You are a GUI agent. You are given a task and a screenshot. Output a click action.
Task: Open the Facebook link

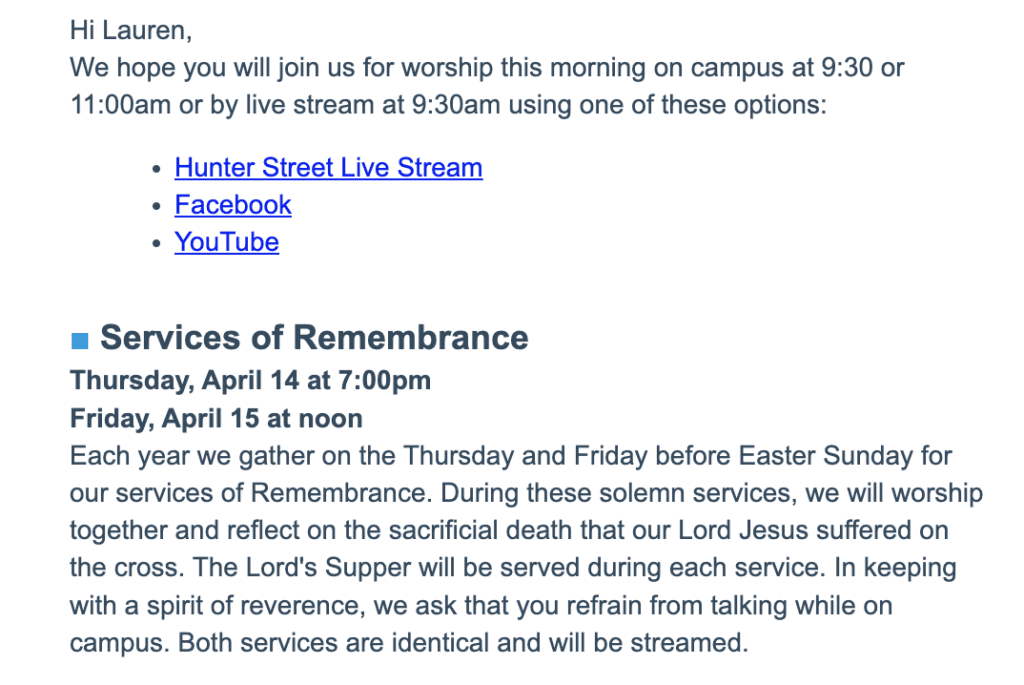pyautogui.click(x=232, y=205)
